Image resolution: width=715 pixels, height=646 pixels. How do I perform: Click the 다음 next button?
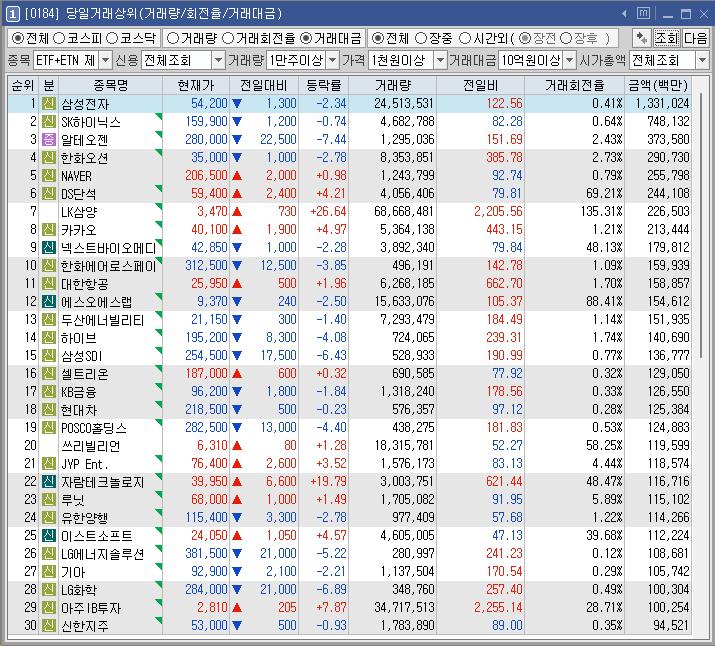point(695,38)
